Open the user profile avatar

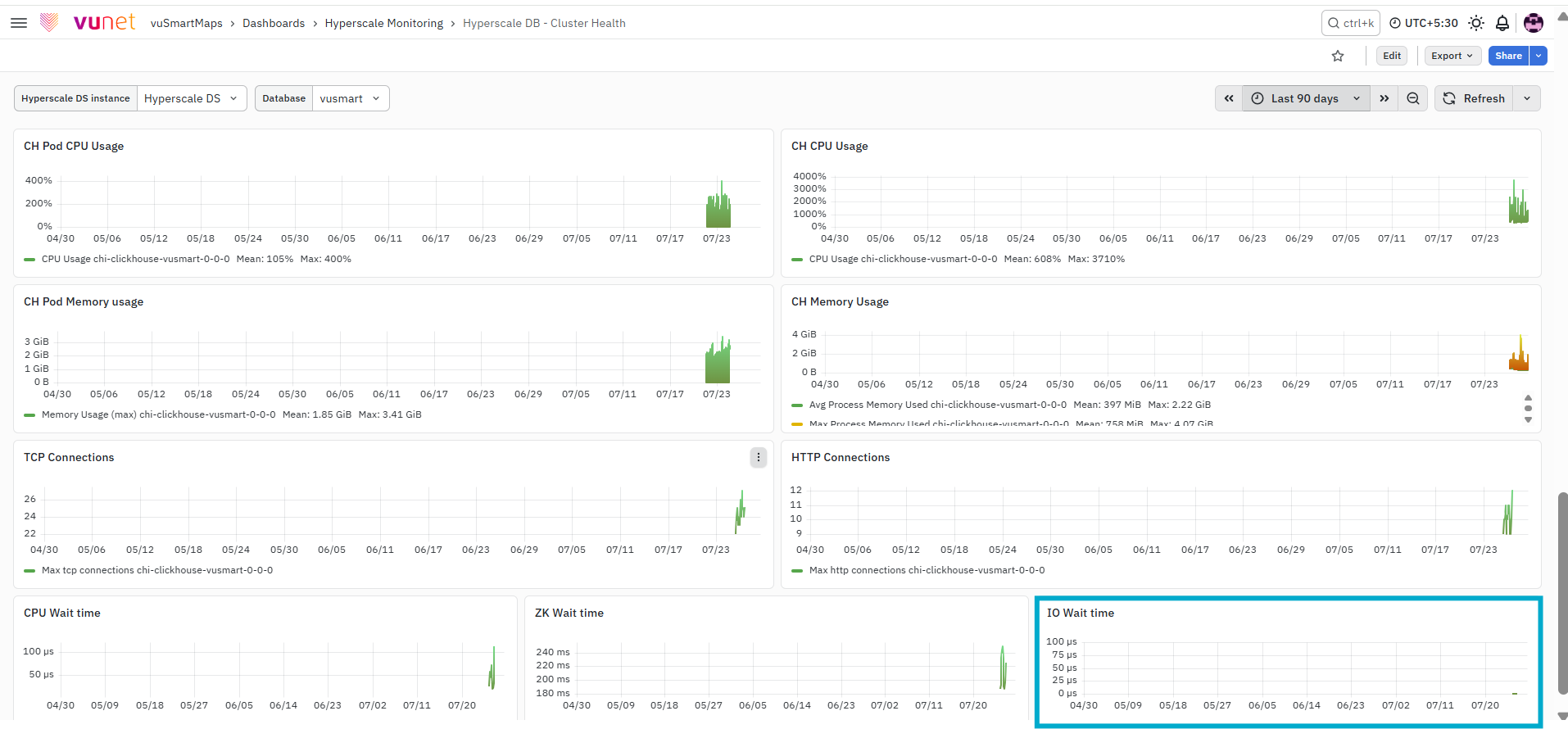(x=1534, y=23)
